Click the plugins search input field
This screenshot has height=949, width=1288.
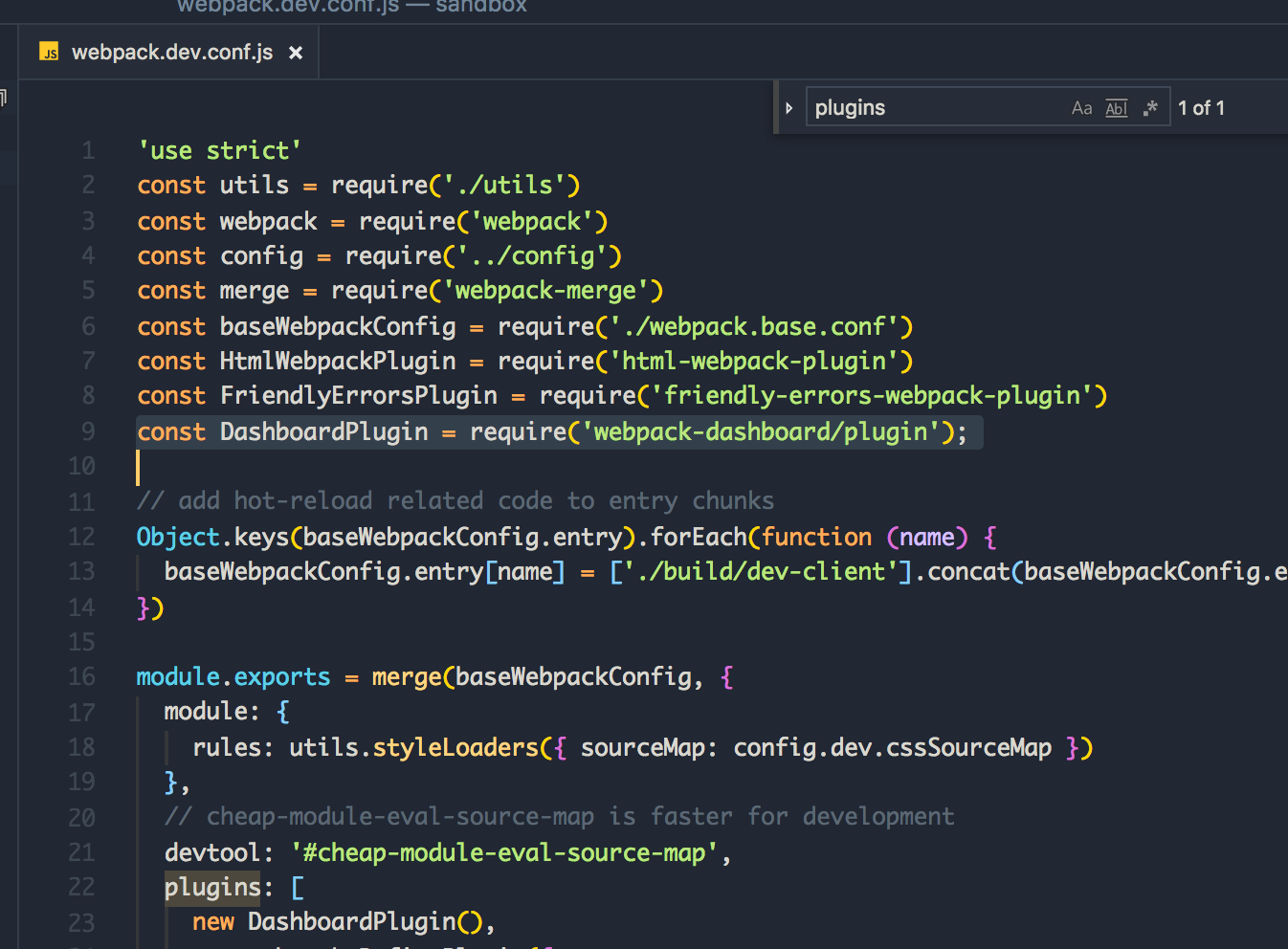tap(933, 108)
